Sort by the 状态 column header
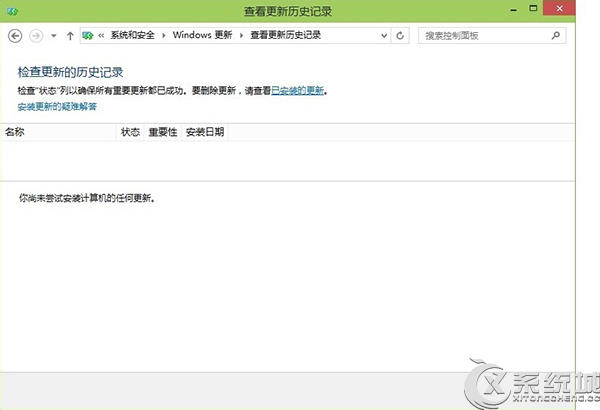600x410 pixels. [x=130, y=132]
